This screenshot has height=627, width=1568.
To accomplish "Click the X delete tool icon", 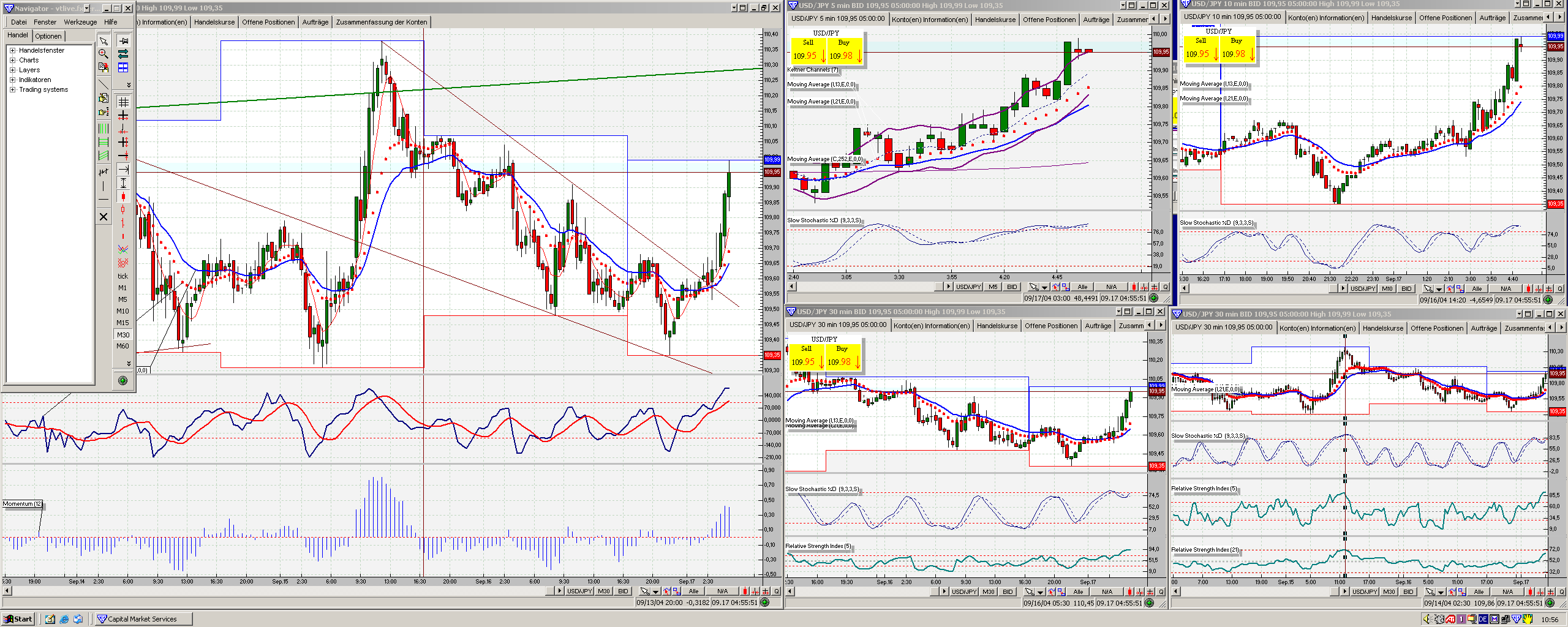I will coord(104,217).
